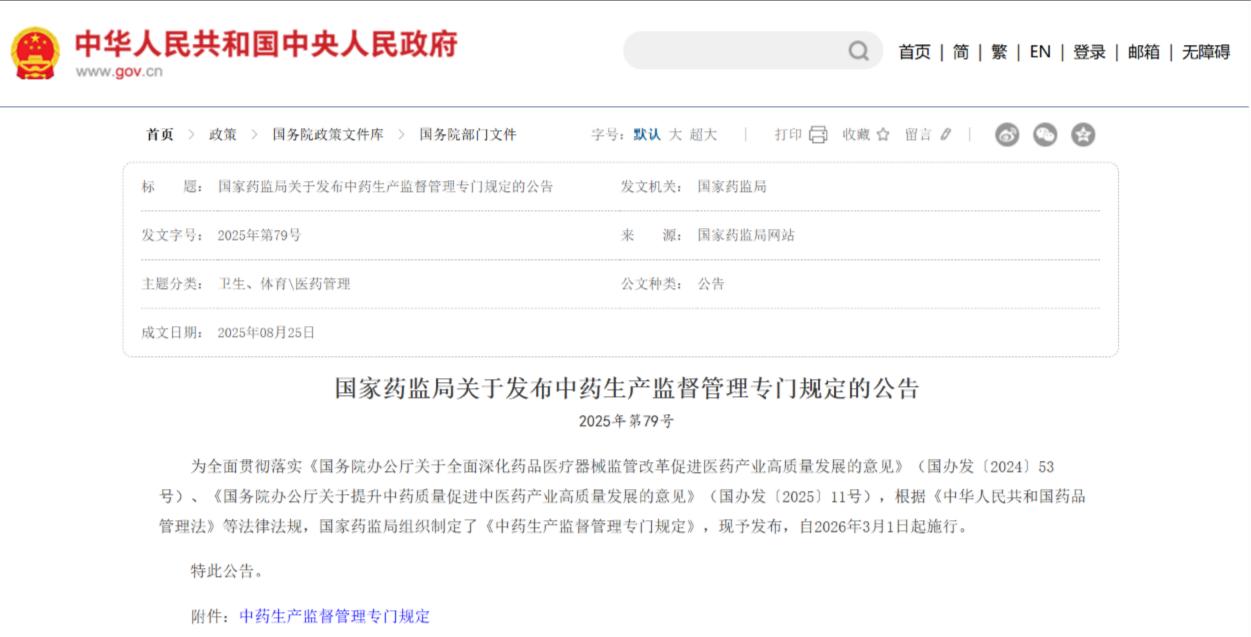Viewport: 1251px width, 637px height.
Task: Click 登录 in the top bar
Action: point(1089,52)
